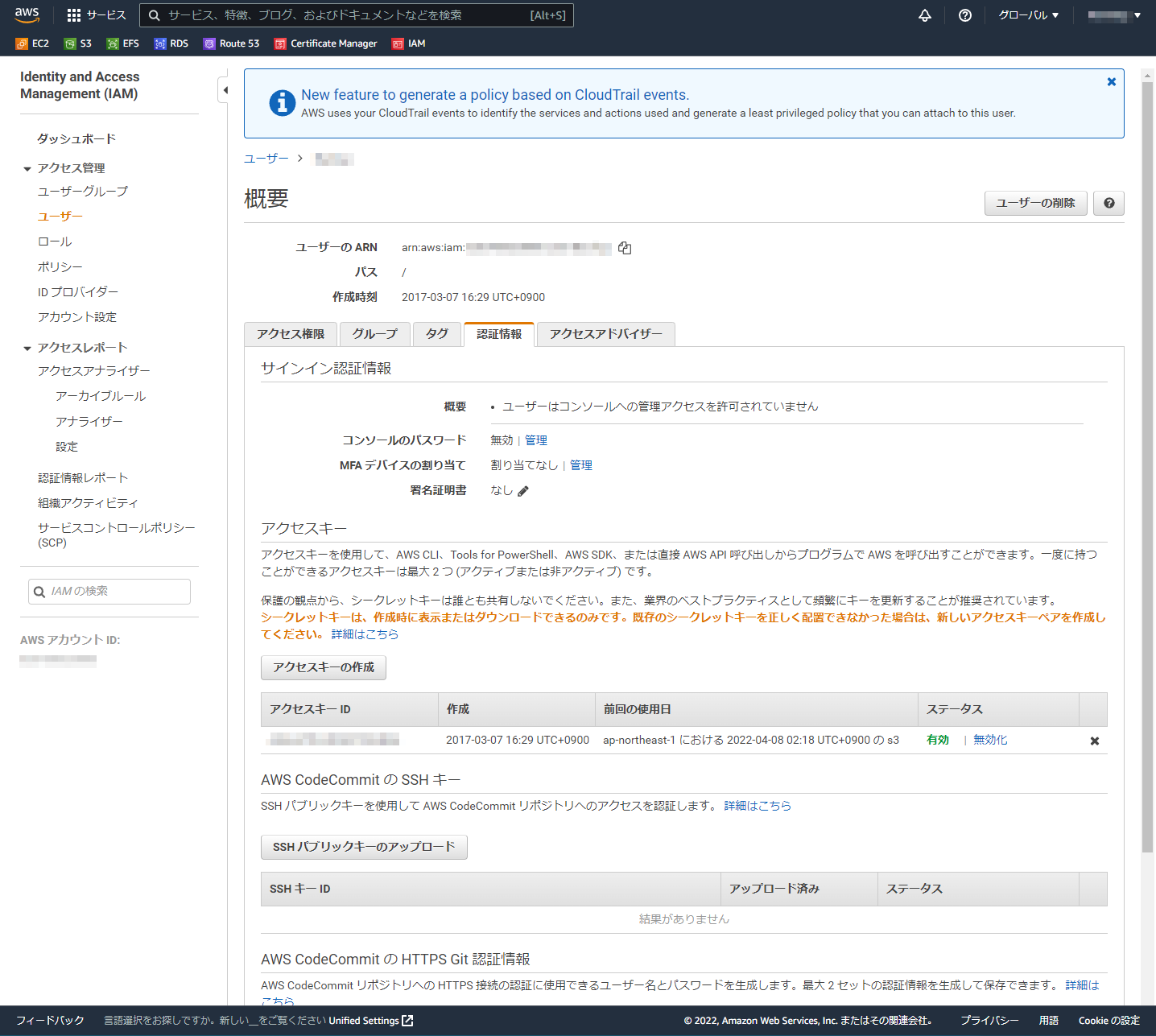Open Cookie の設定 in footer
Viewport: 1156px width, 1036px height.
coord(1109,1021)
